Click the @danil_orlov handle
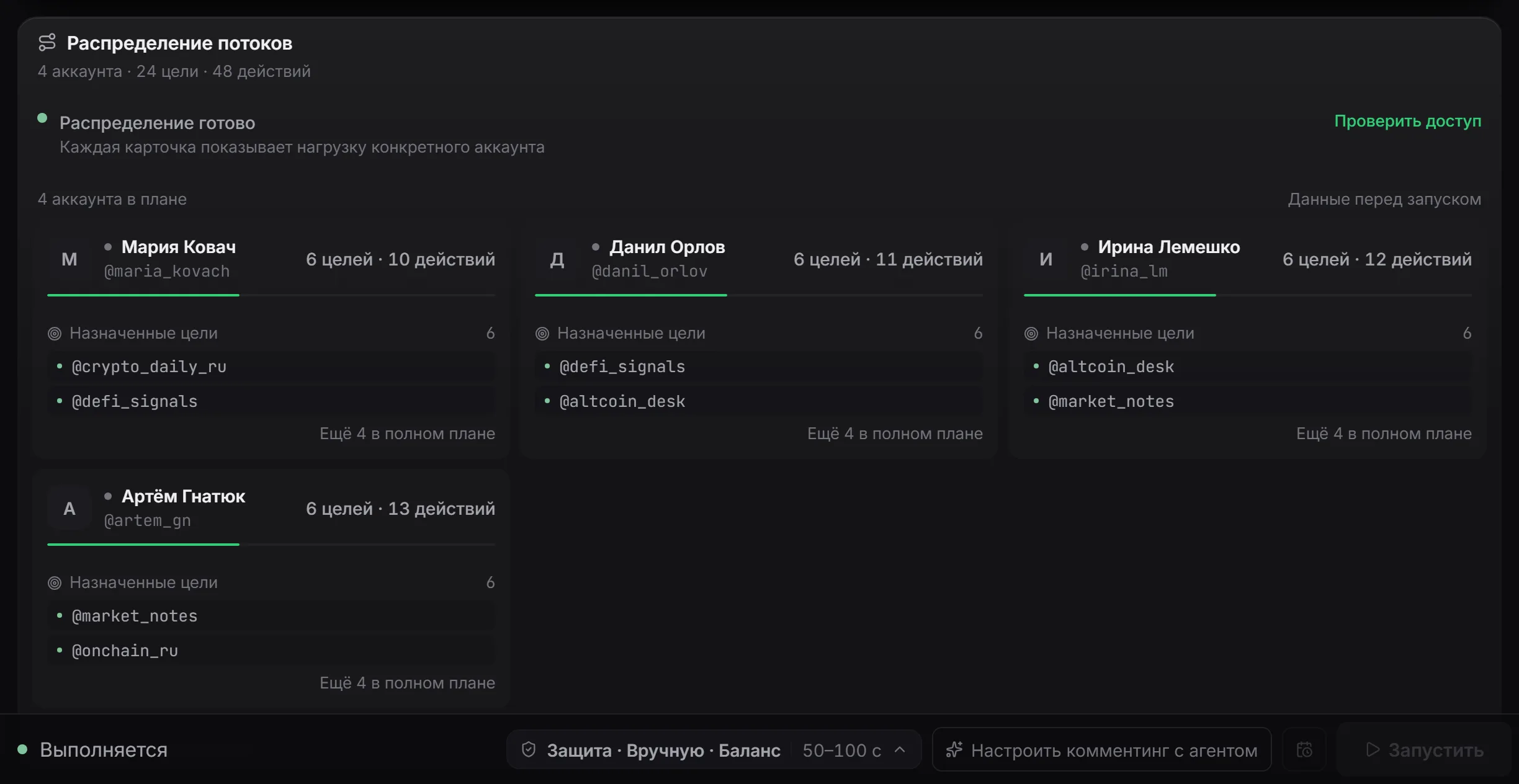This screenshot has height=784, width=1519. [x=650, y=272]
